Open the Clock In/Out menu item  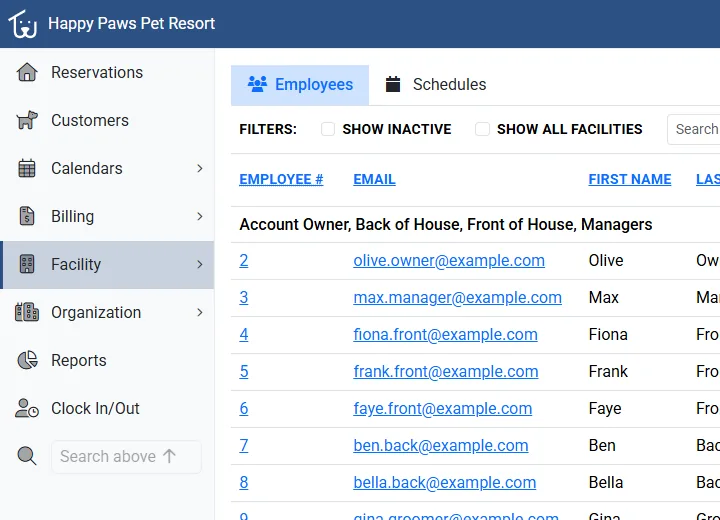(x=107, y=408)
